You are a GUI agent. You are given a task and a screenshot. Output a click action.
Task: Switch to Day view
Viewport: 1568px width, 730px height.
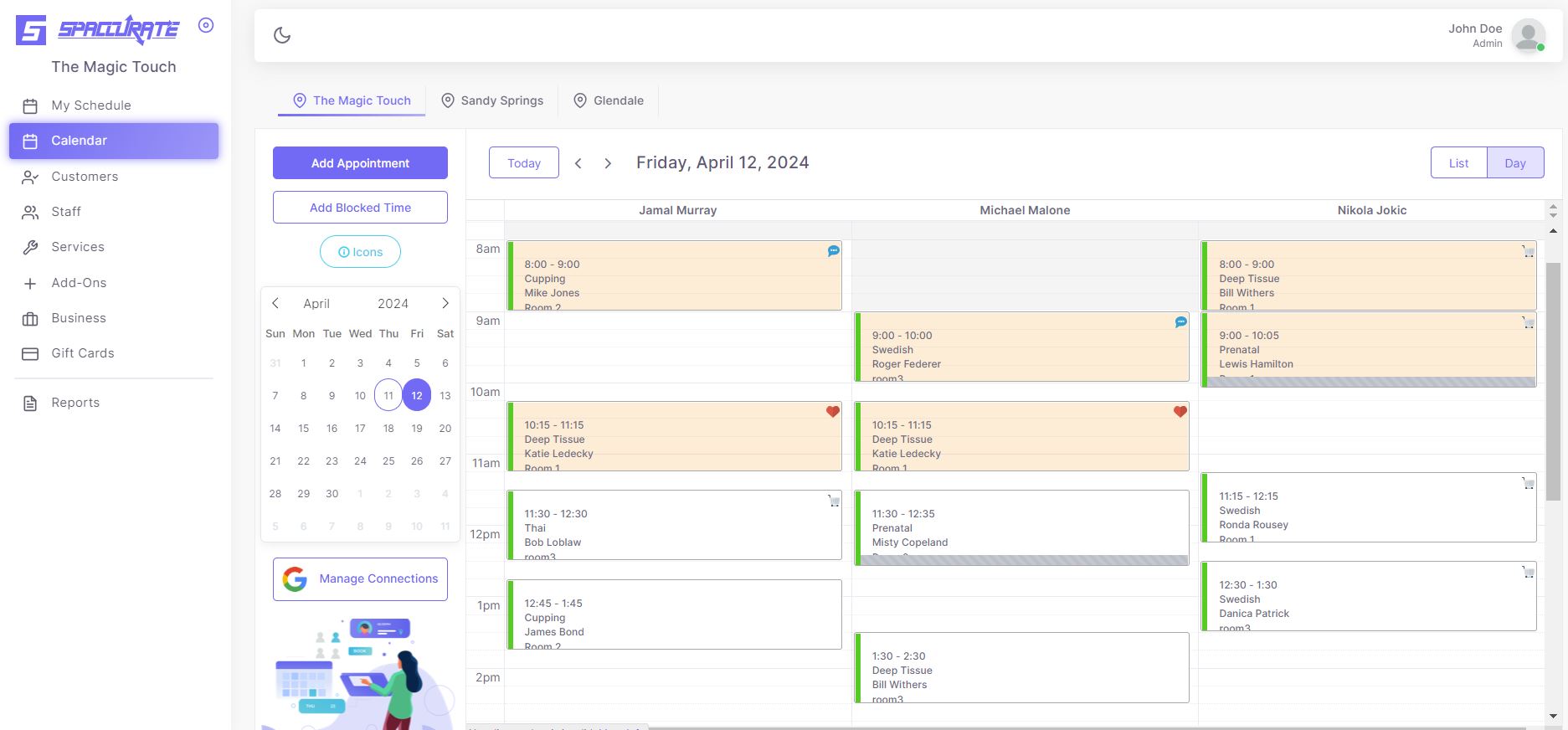[x=1514, y=163]
